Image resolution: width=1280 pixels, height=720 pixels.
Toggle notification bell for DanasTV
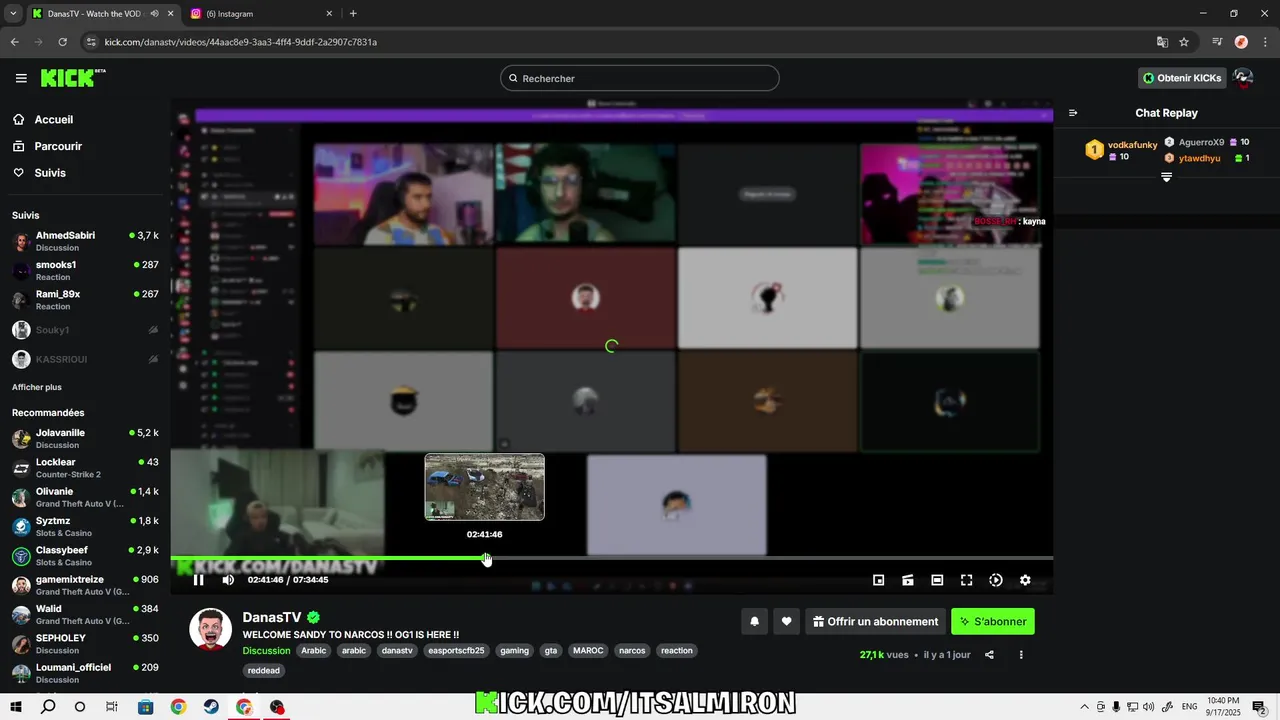(x=754, y=621)
